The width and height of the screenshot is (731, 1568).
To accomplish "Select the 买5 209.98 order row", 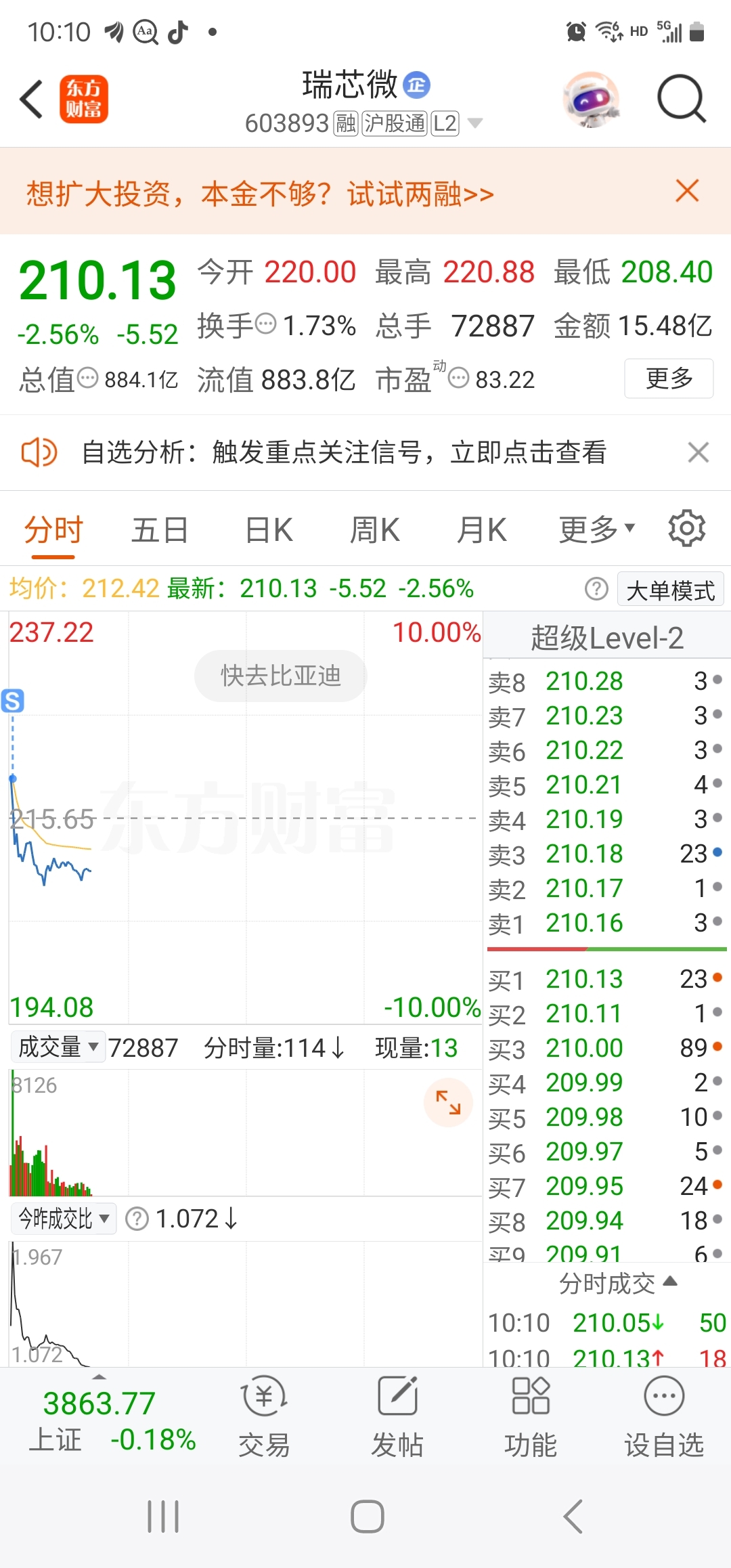I will click(606, 1117).
